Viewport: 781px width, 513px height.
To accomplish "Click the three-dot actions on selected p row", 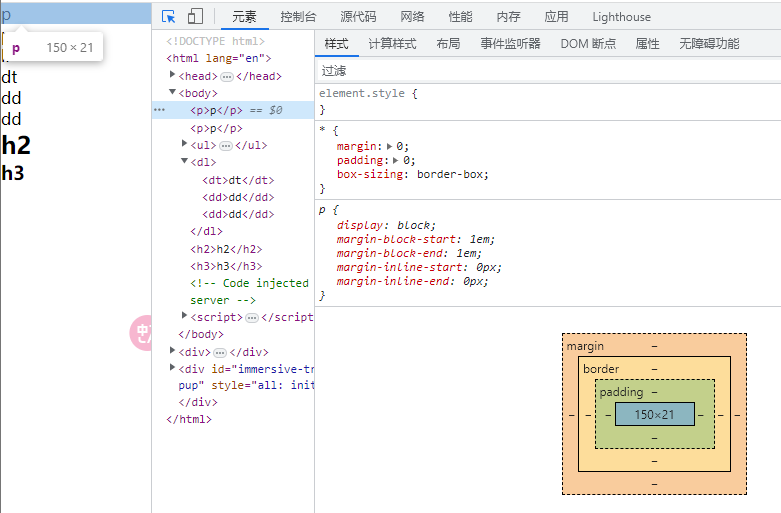I will pos(159,110).
